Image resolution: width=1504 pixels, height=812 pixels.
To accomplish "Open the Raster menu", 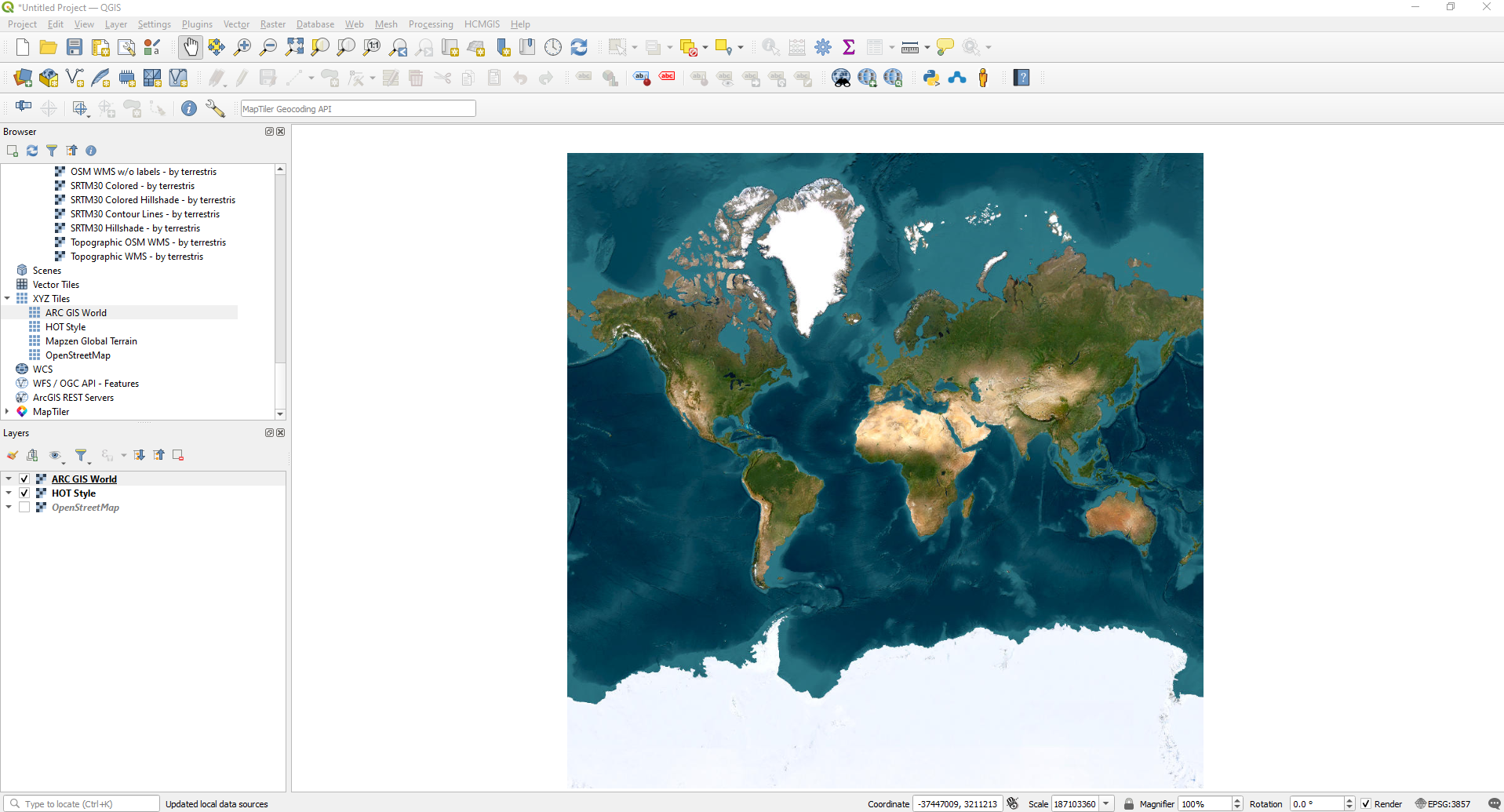I will tap(272, 24).
